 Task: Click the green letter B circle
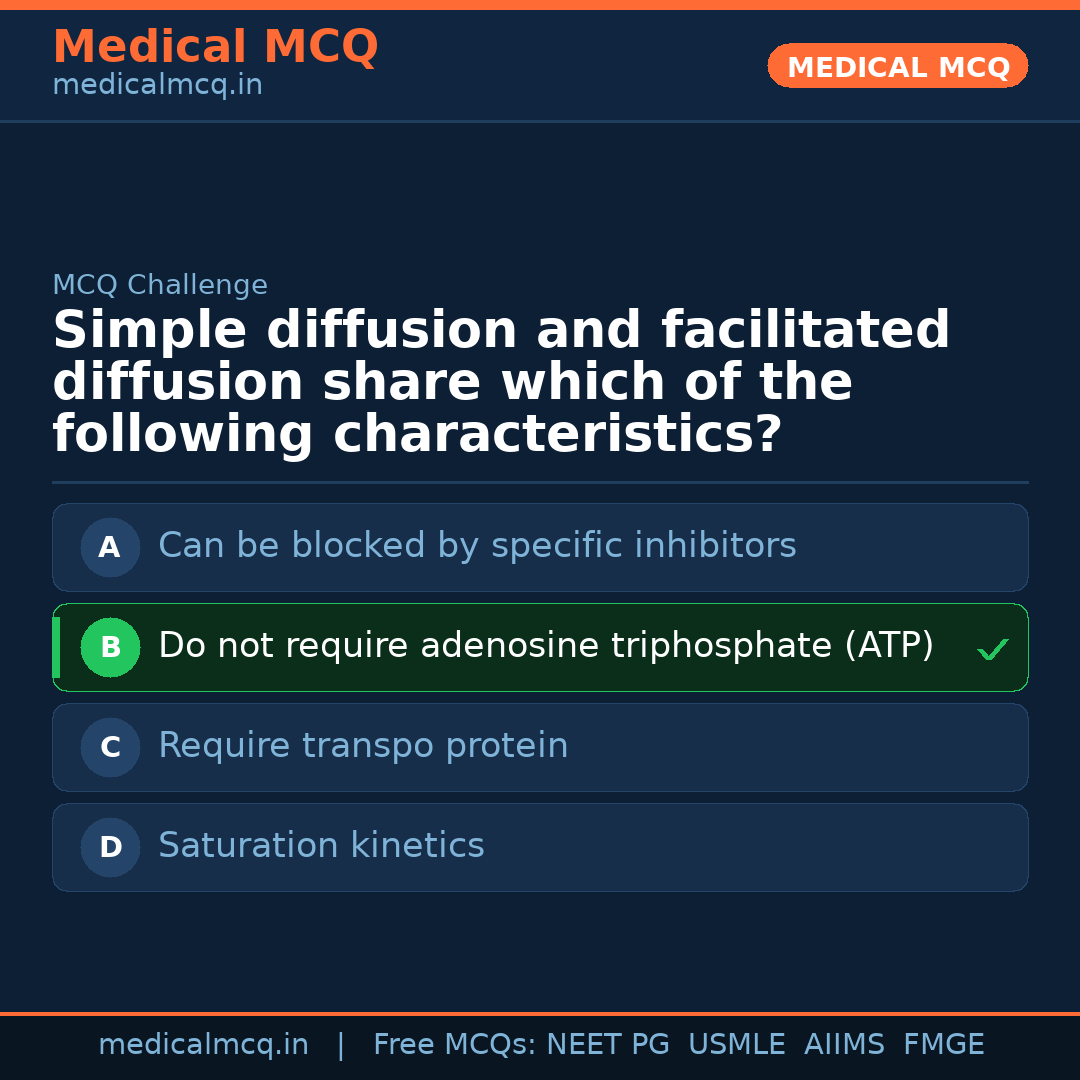[110, 647]
